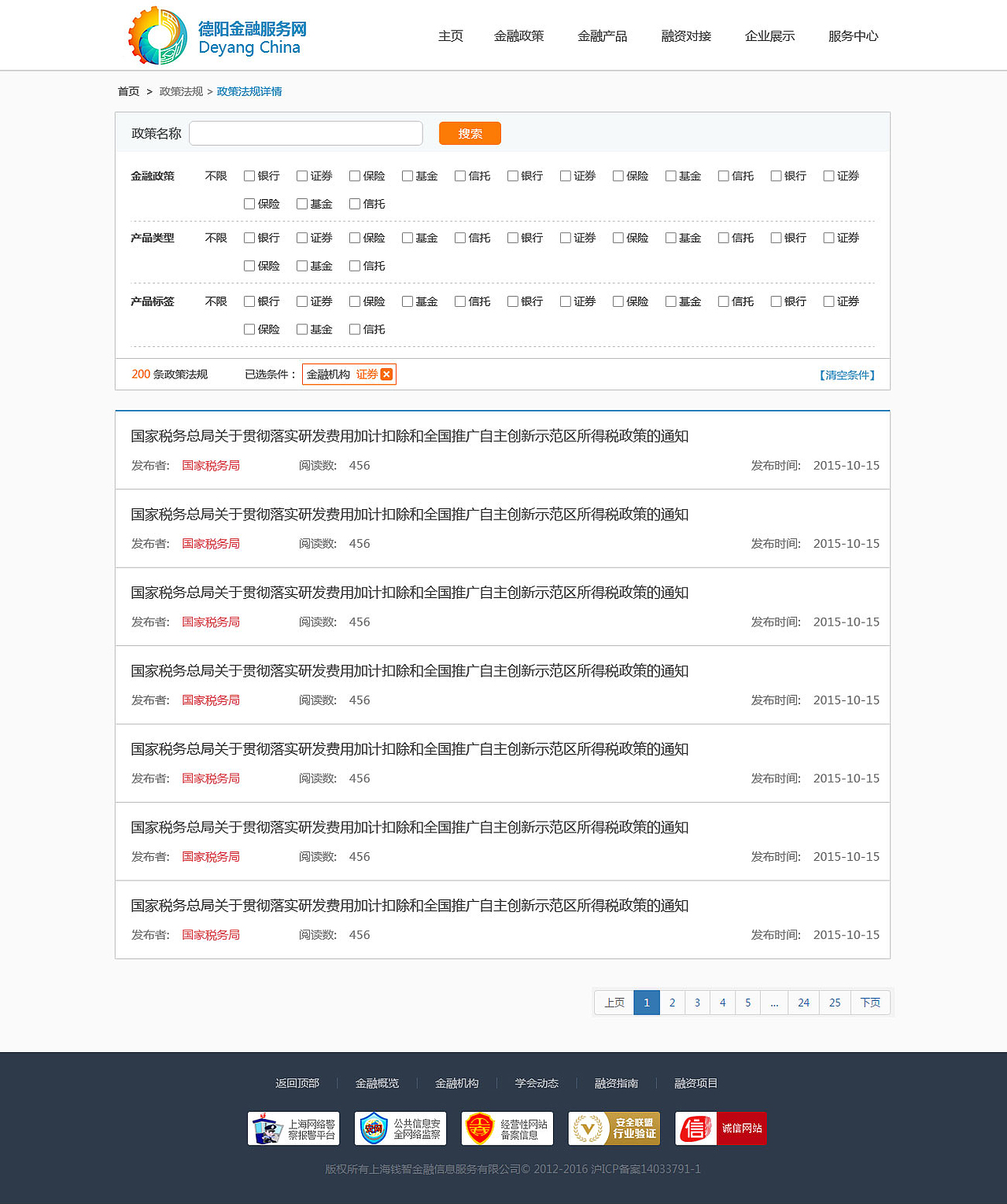Open the 诚信网站 badge

pos(721,1128)
